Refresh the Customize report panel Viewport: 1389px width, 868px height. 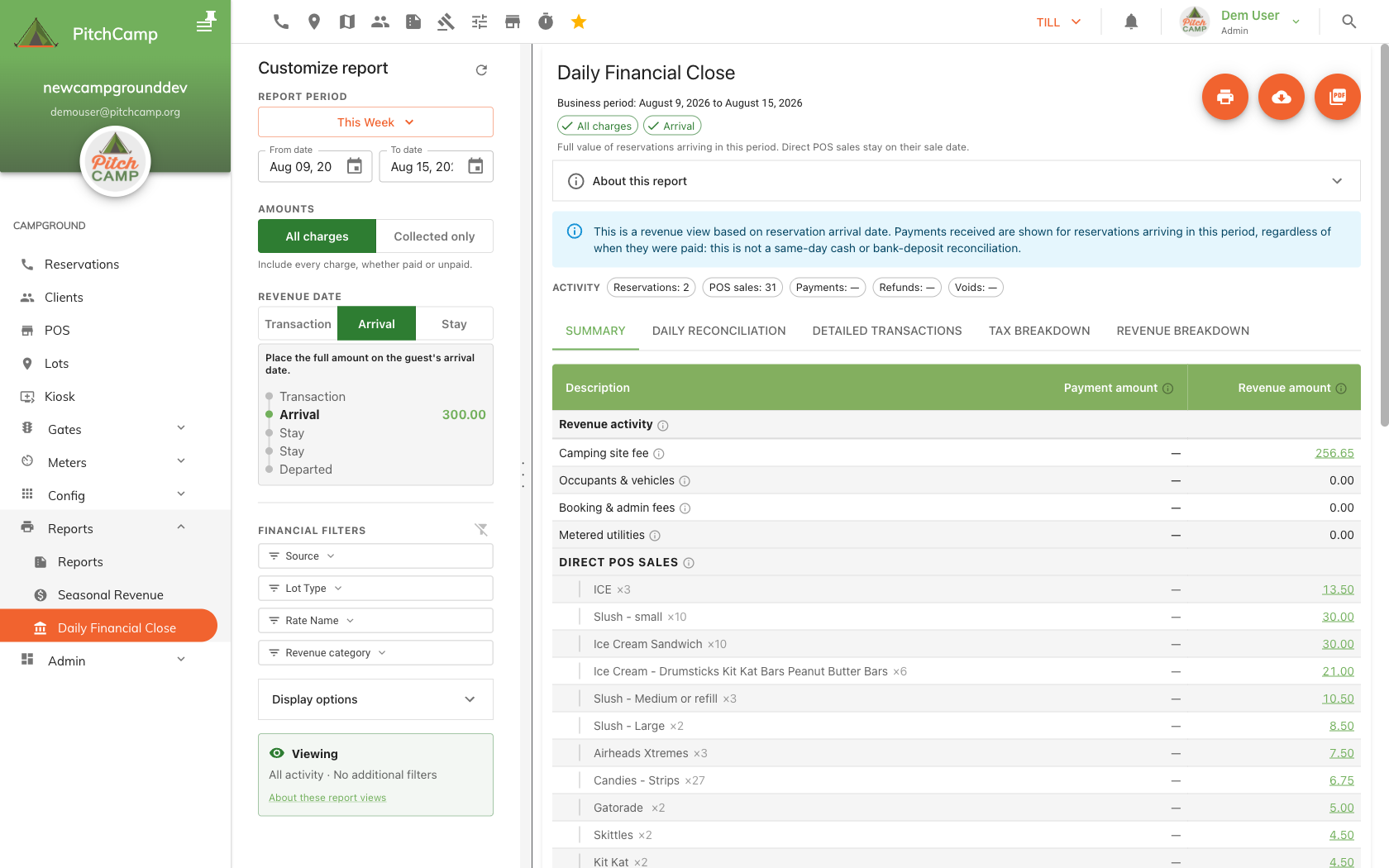[x=481, y=70]
